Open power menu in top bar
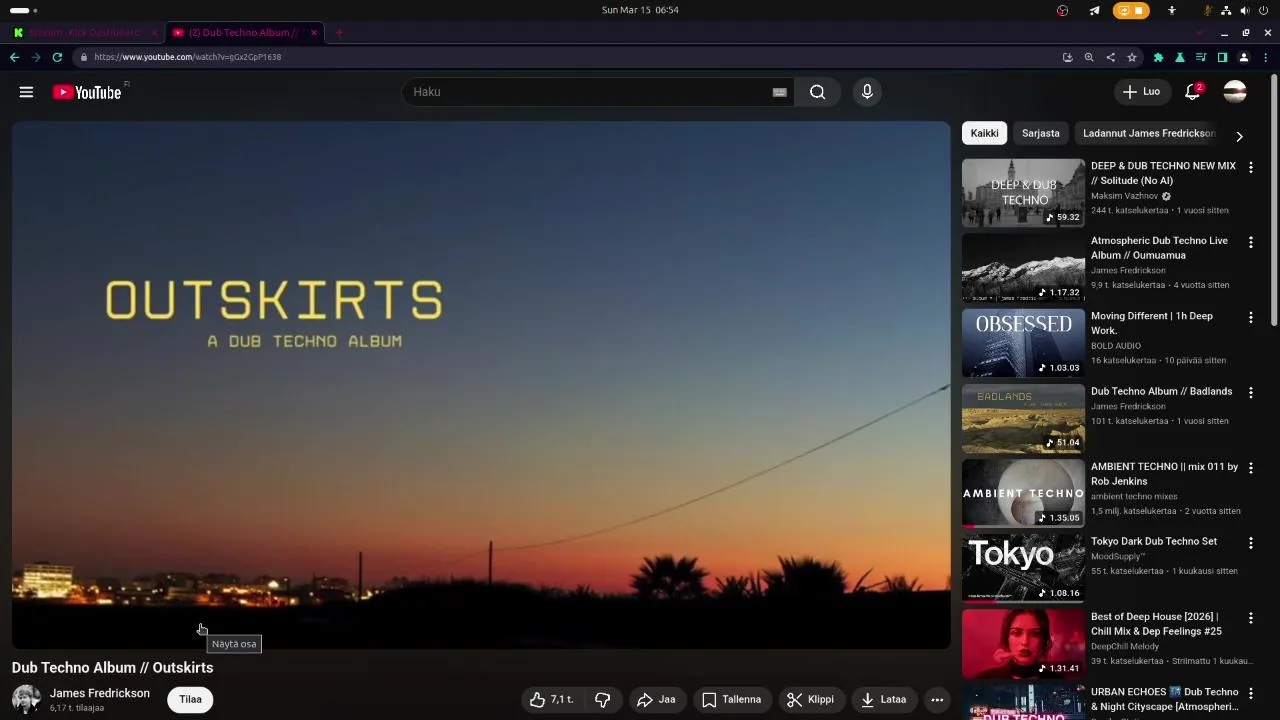Image resolution: width=1280 pixels, height=720 pixels. tap(1264, 10)
